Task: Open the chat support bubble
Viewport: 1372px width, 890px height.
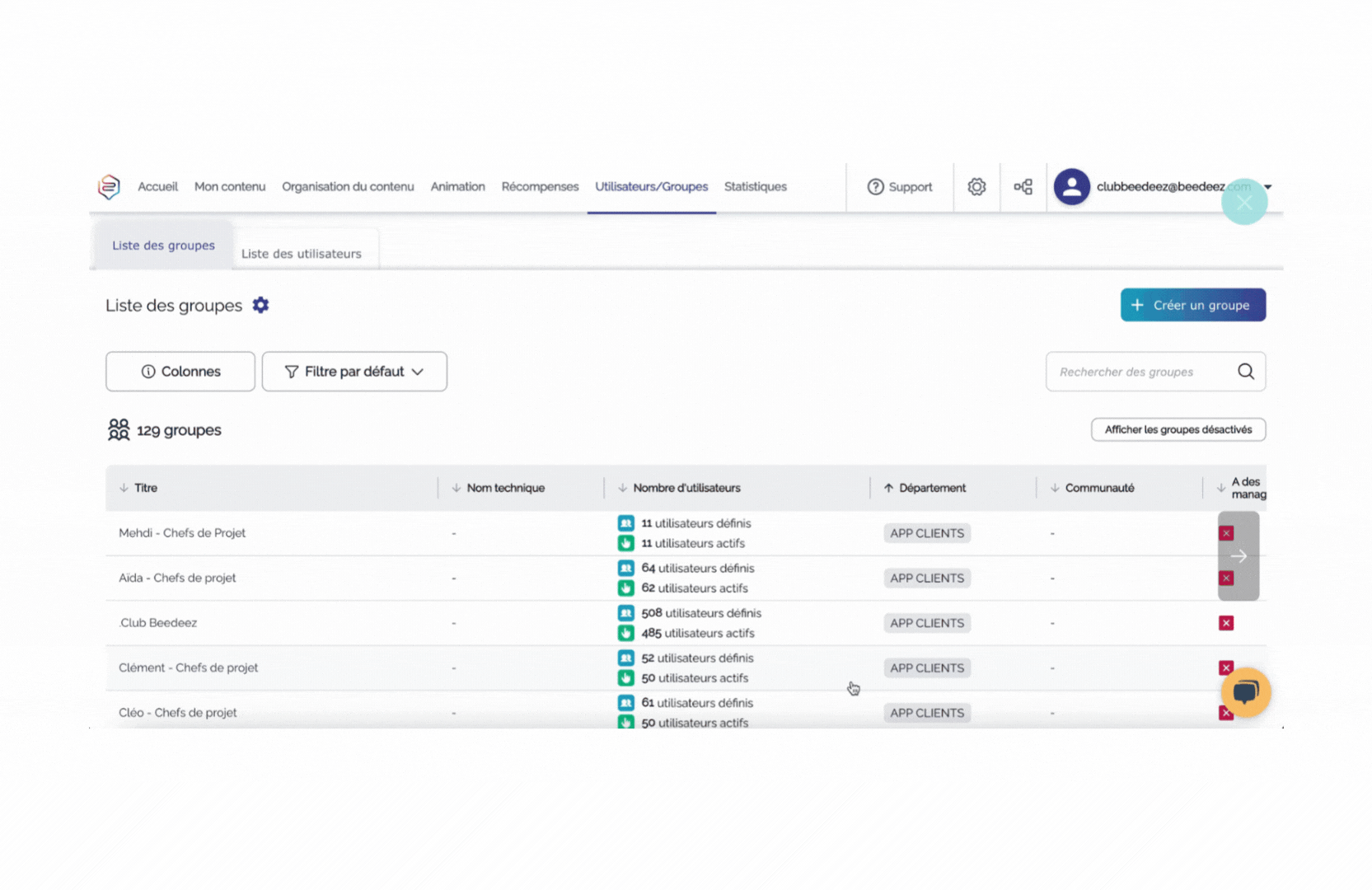Action: [1245, 692]
